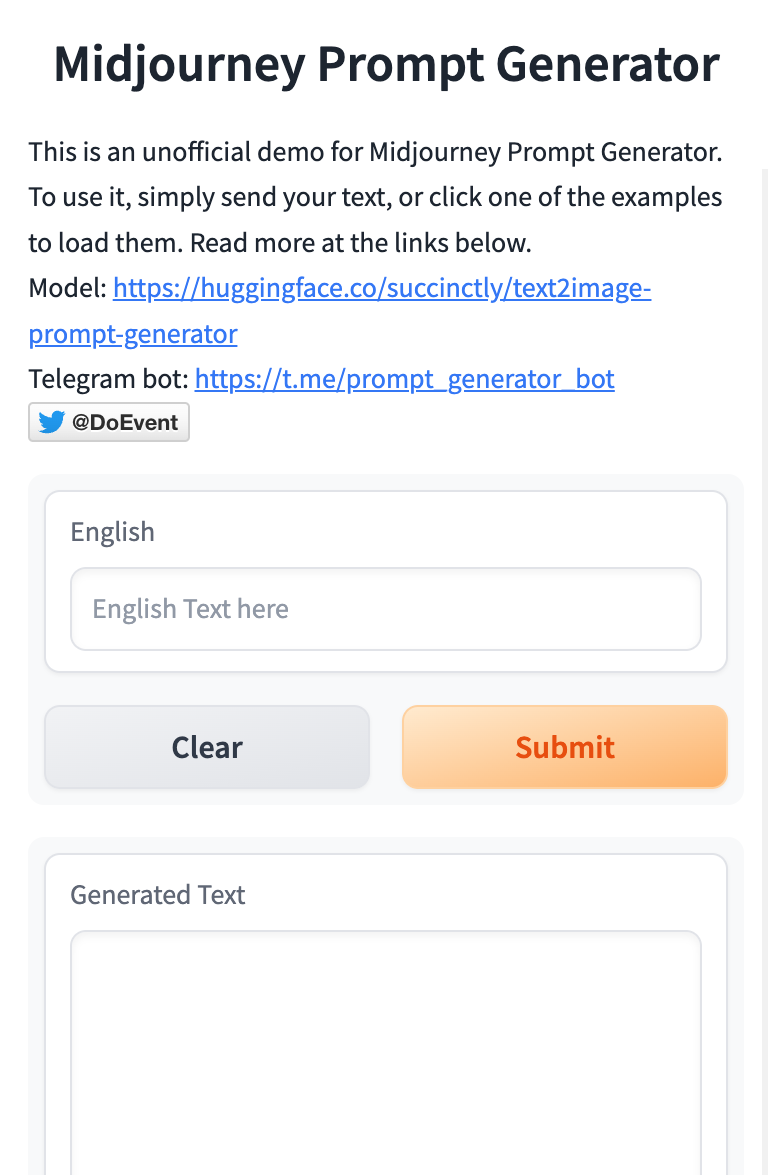Image resolution: width=772 pixels, height=1175 pixels.
Task: Click the 'Model:' label text
Action: click(x=67, y=288)
